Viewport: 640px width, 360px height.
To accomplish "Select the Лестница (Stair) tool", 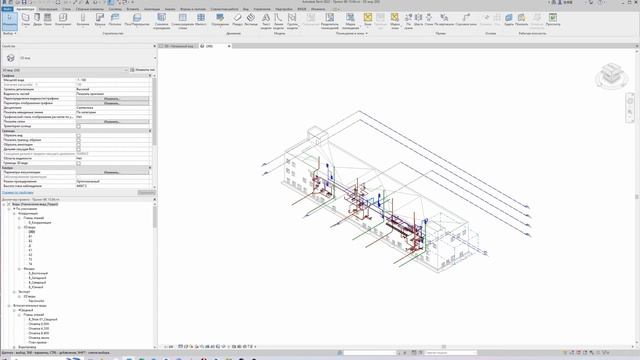I will click(251, 20).
